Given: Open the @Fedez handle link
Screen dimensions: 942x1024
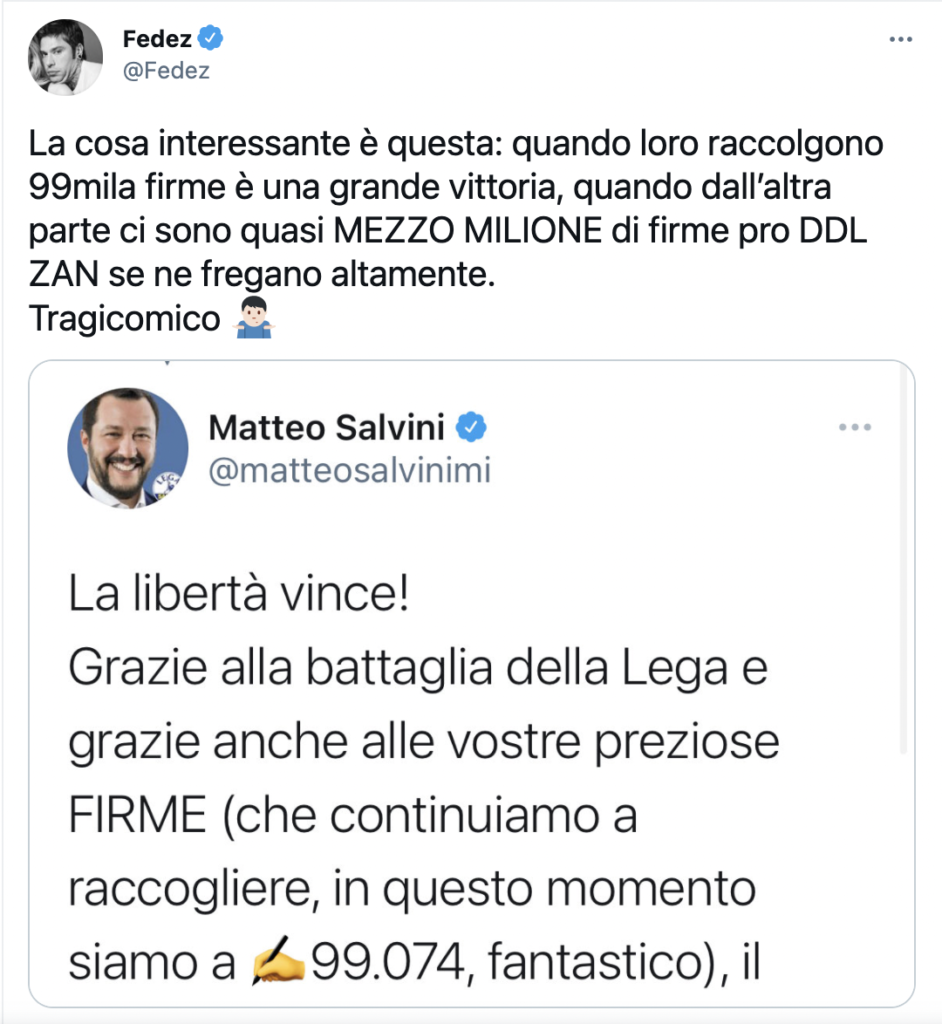Looking at the screenshot, I should (x=166, y=70).
